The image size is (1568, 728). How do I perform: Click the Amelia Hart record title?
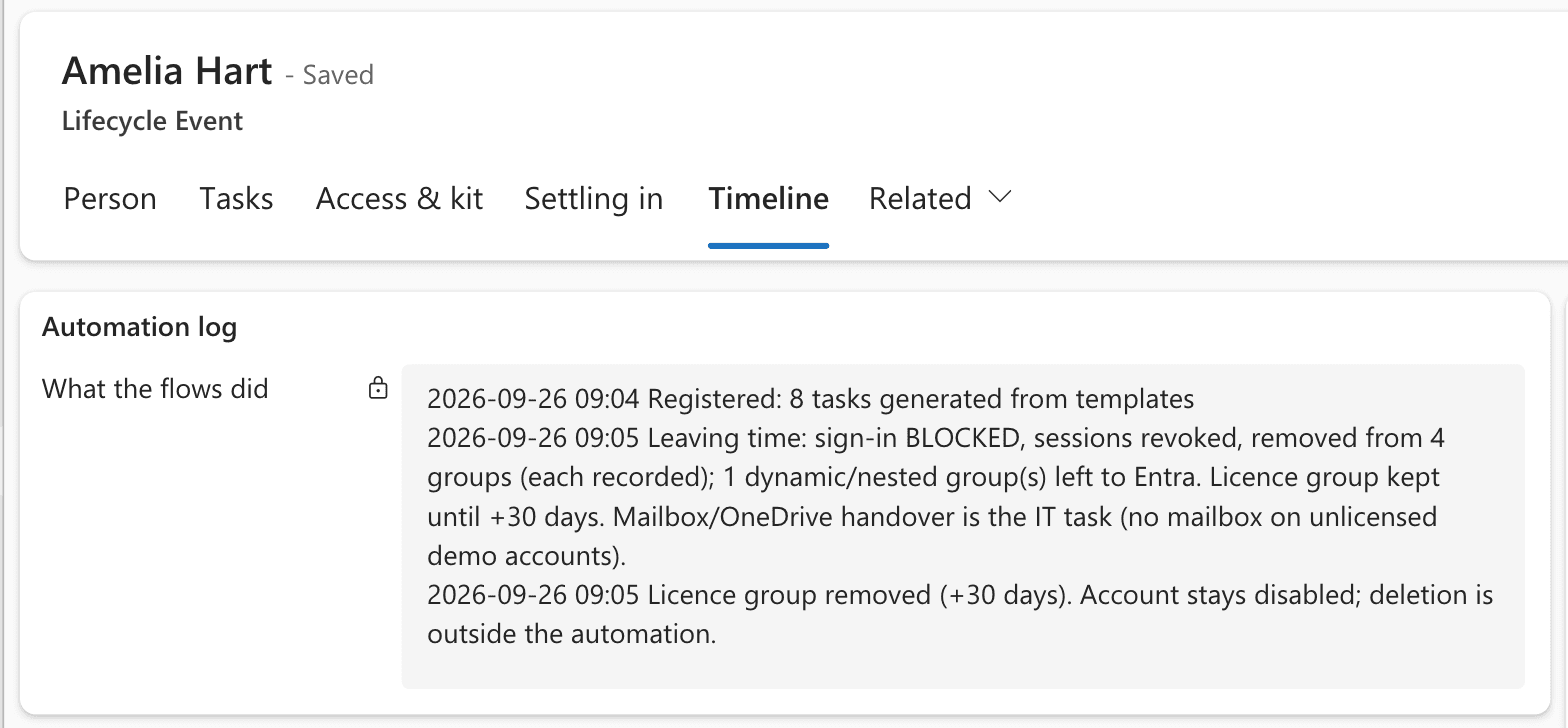[167, 72]
